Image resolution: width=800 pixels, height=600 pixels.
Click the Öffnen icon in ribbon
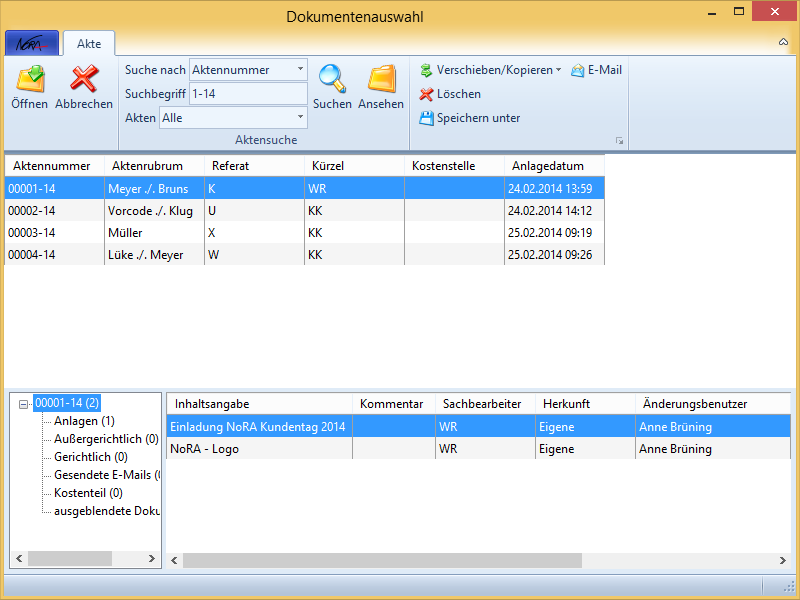tap(30, 79)
